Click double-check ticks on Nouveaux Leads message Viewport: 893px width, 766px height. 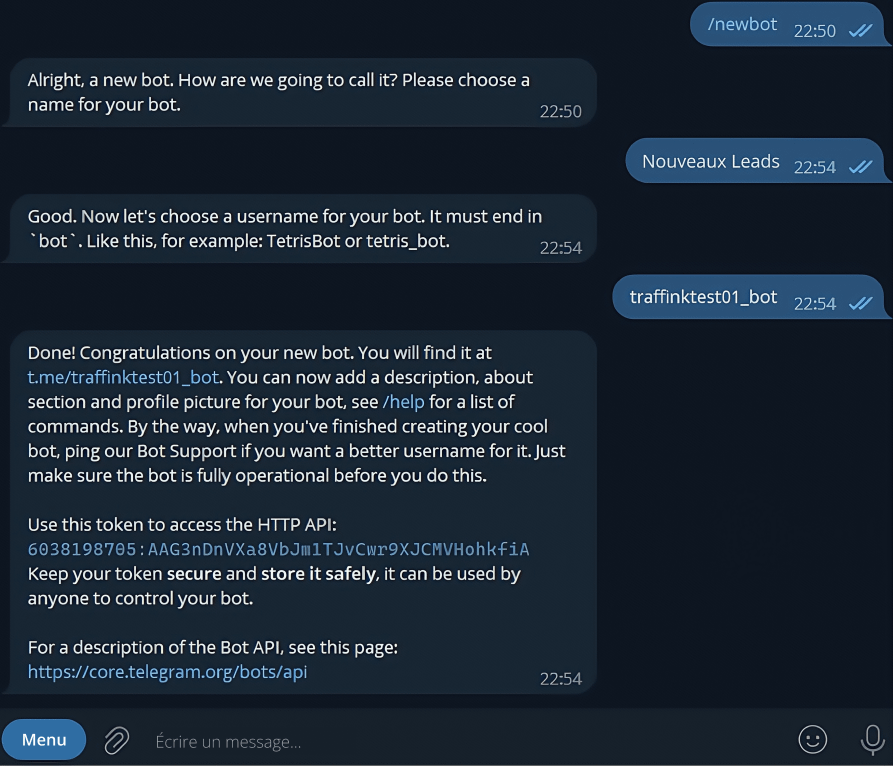click(860, 167)
